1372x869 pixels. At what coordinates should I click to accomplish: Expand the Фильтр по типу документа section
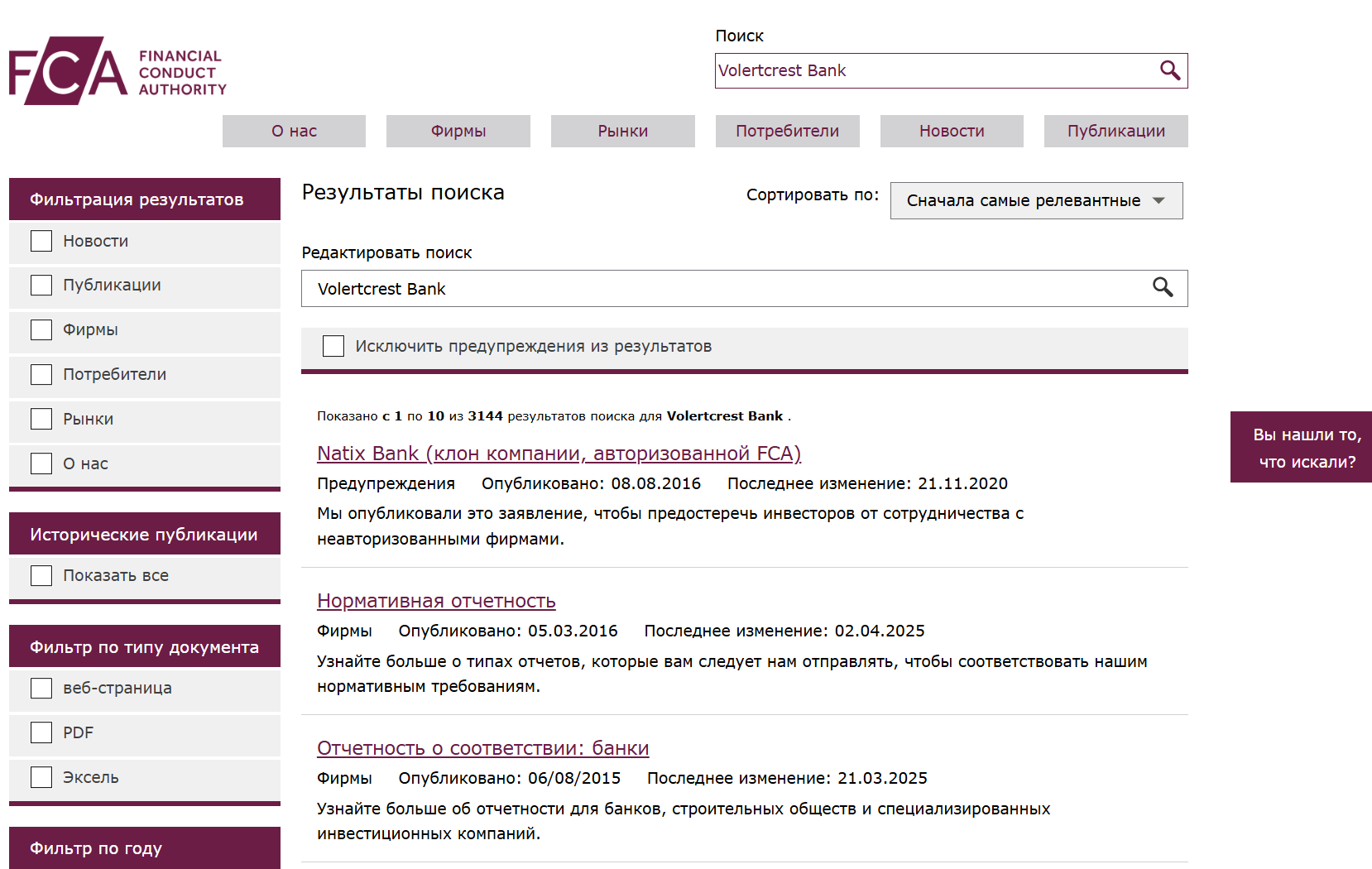pyautogui.click(x=144, y=646)
